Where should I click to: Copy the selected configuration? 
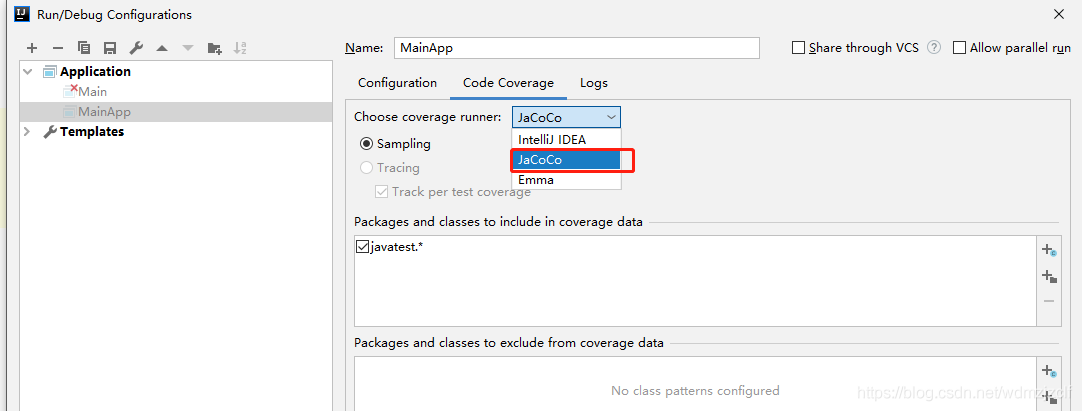pos(84,48)
